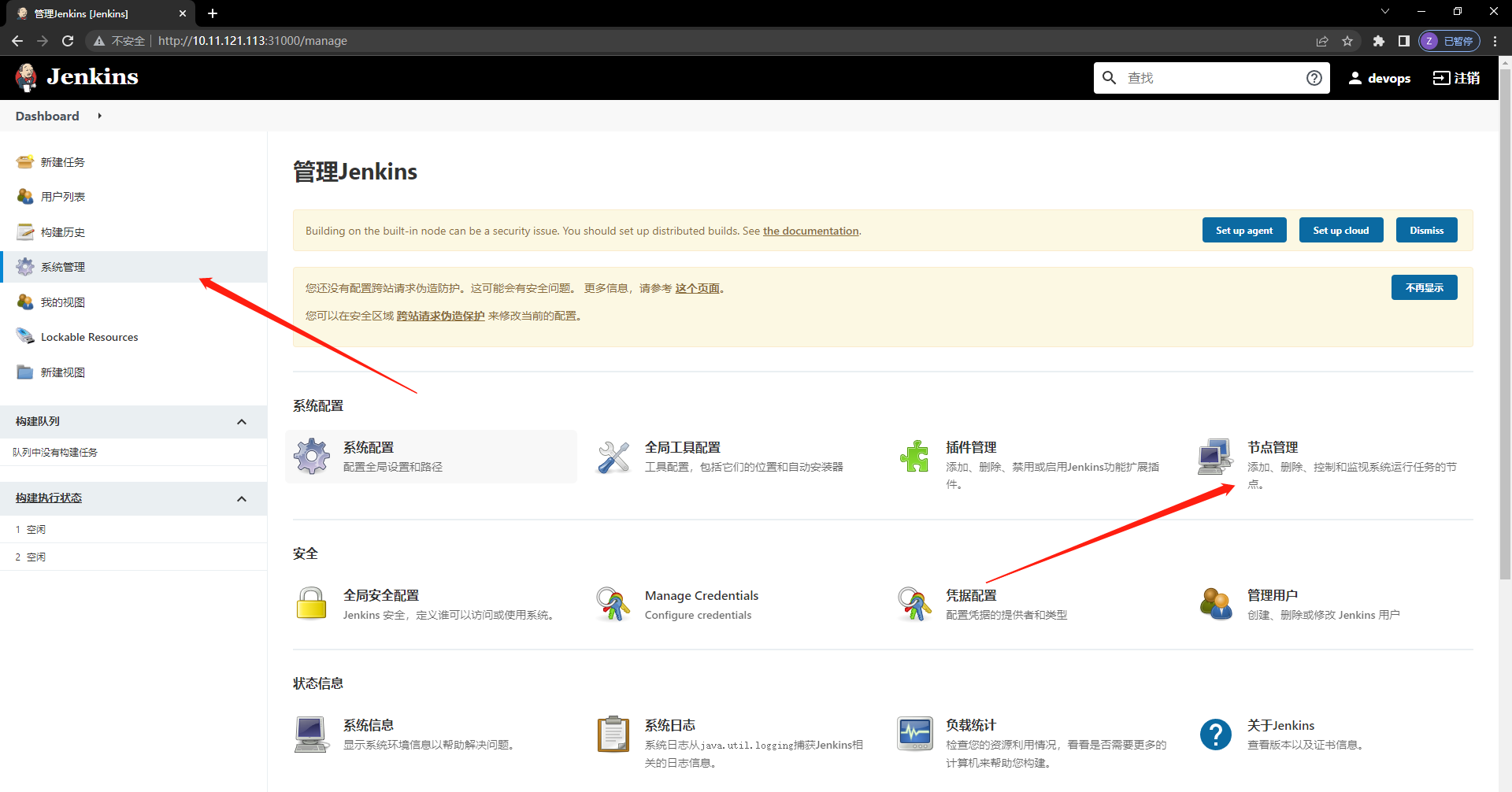Click the 用户列表 sidebar icon
1512x792 pixels.
pos(25,197)
